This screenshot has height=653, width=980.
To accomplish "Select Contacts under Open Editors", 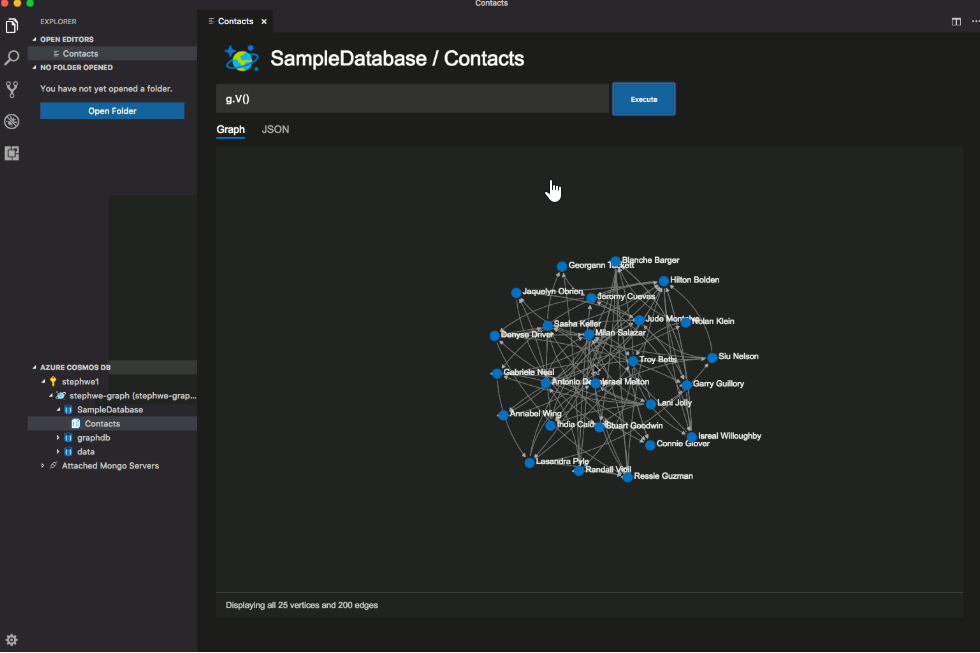I will tap(112, 54).
